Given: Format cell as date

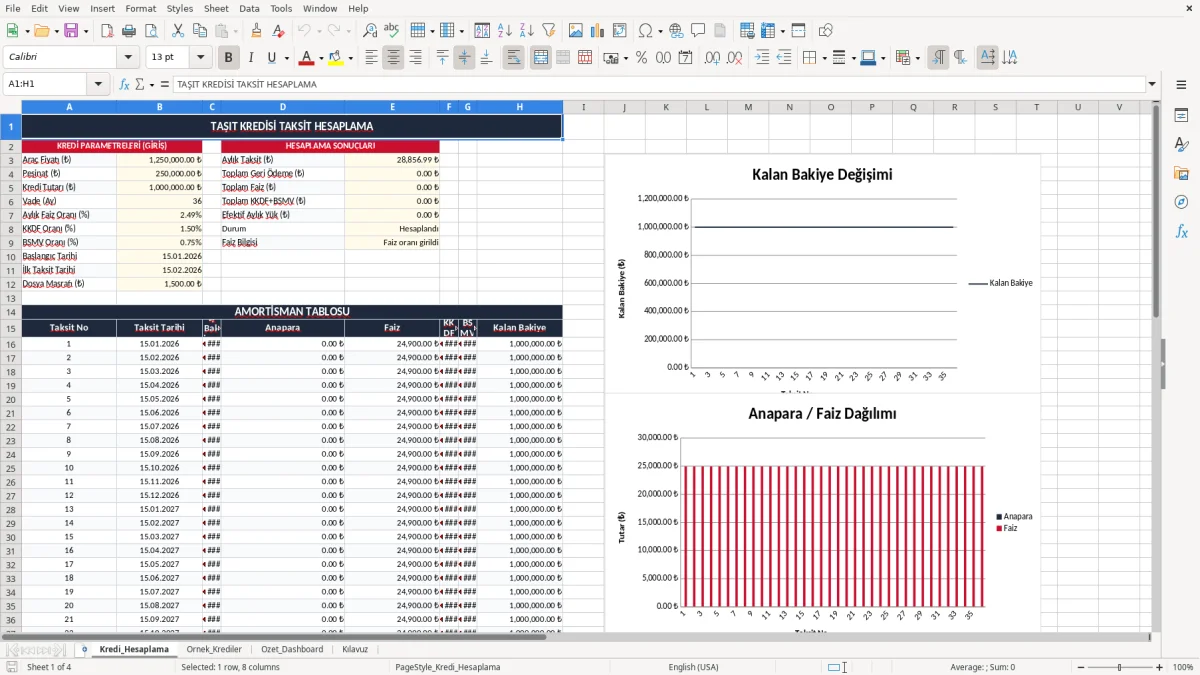Looking at the screenshot, I should click(685, 58).
